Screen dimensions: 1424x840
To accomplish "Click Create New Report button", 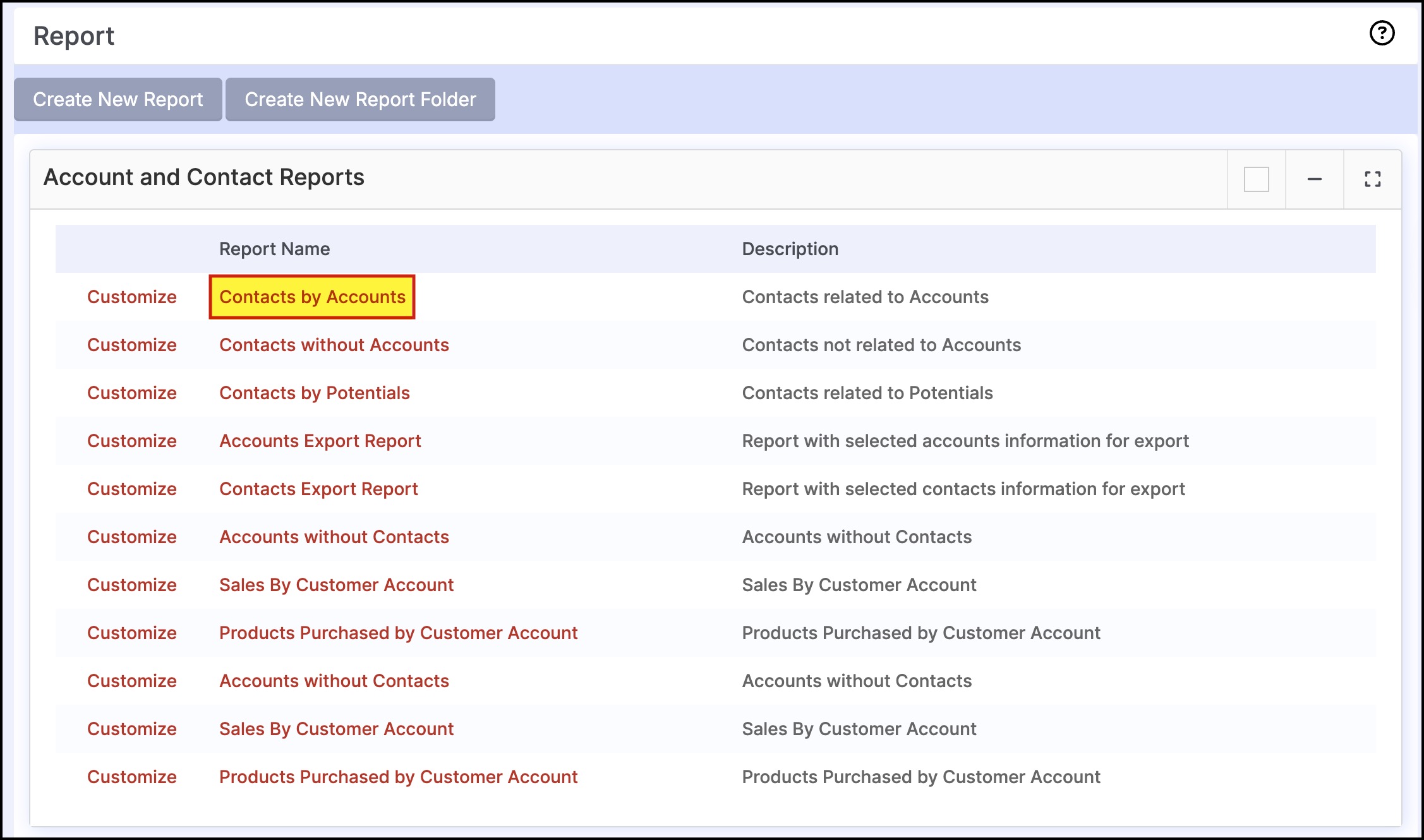I will (118, 99).
